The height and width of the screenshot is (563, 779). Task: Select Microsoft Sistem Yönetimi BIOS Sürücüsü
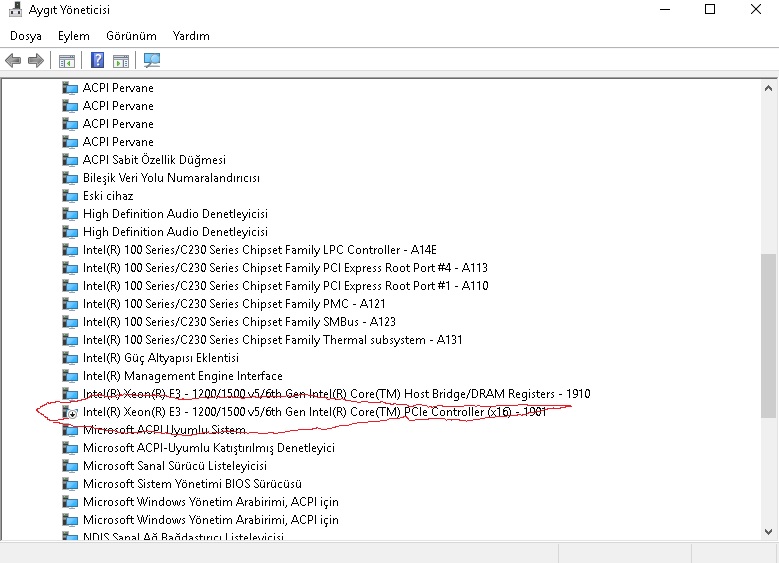(192, 484)
